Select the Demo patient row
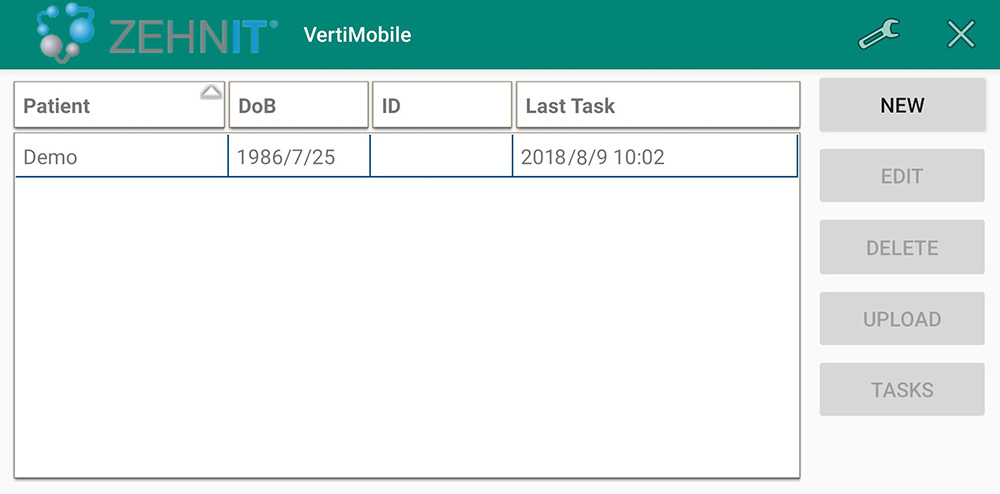The height and width of the screenshot is (494, 1000). [x=120, y=157]
